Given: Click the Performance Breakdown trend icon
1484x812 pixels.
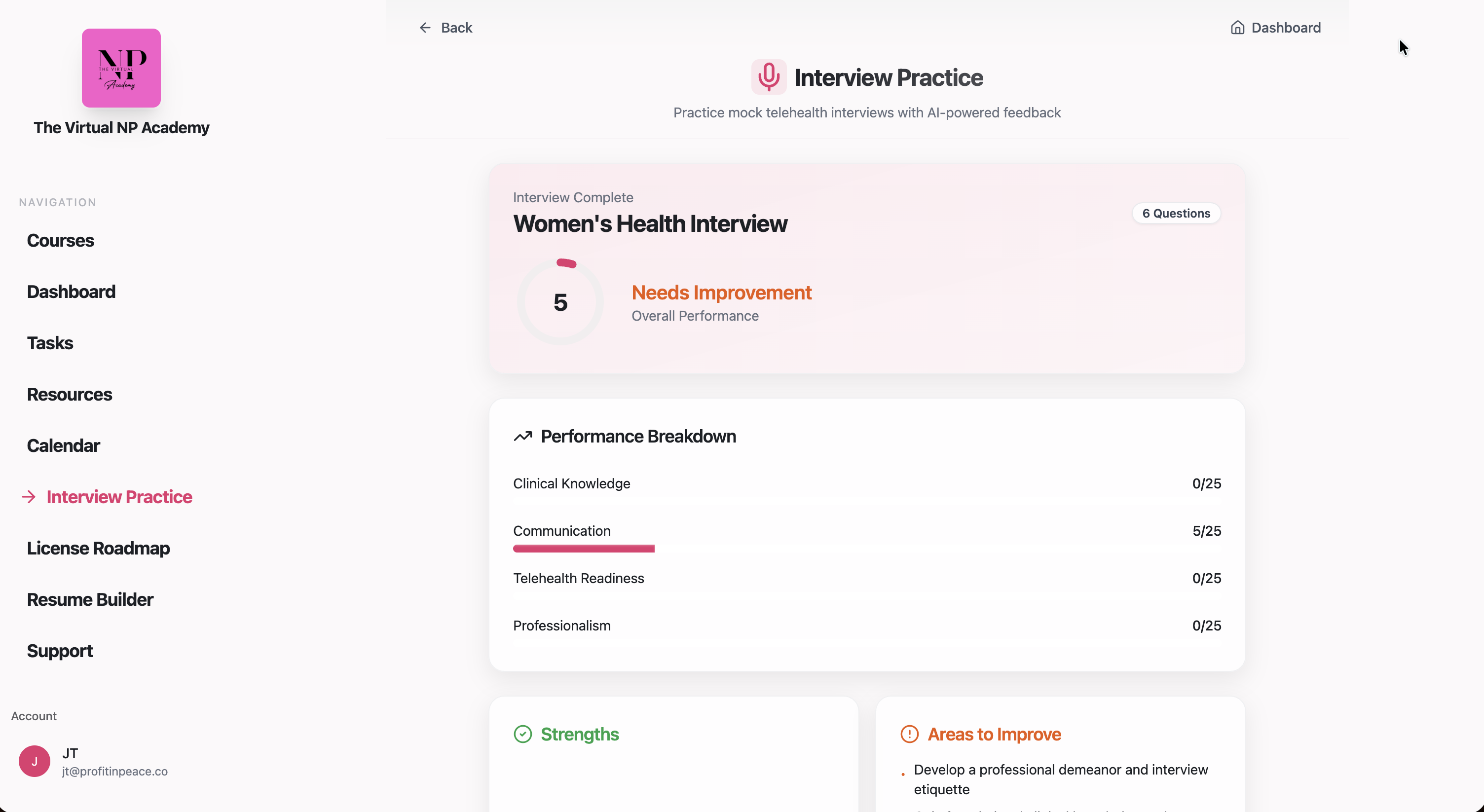Looking at the screenshot, I should point(522,437).
